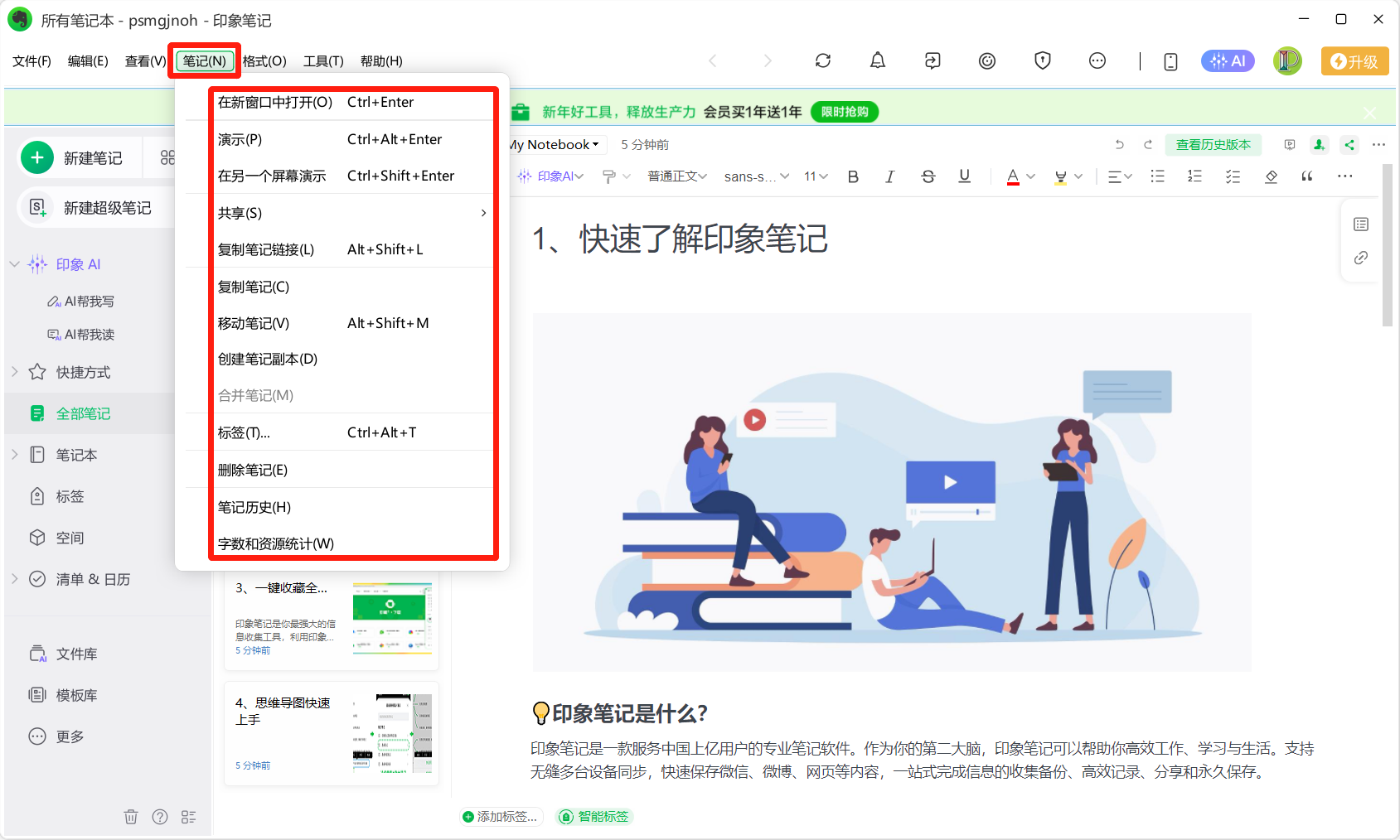This screenshot has height=840, width=1400.
Task: Click the shield security icon
Action: [x=1042, y=60]
